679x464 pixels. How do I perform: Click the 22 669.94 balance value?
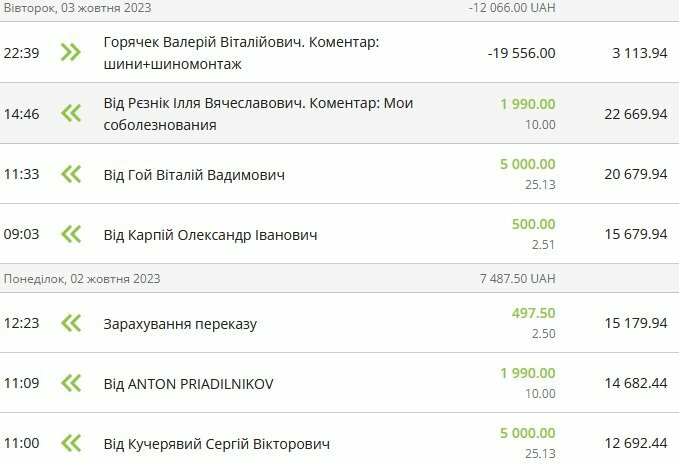pyautogui.click(x=635, y=114)
